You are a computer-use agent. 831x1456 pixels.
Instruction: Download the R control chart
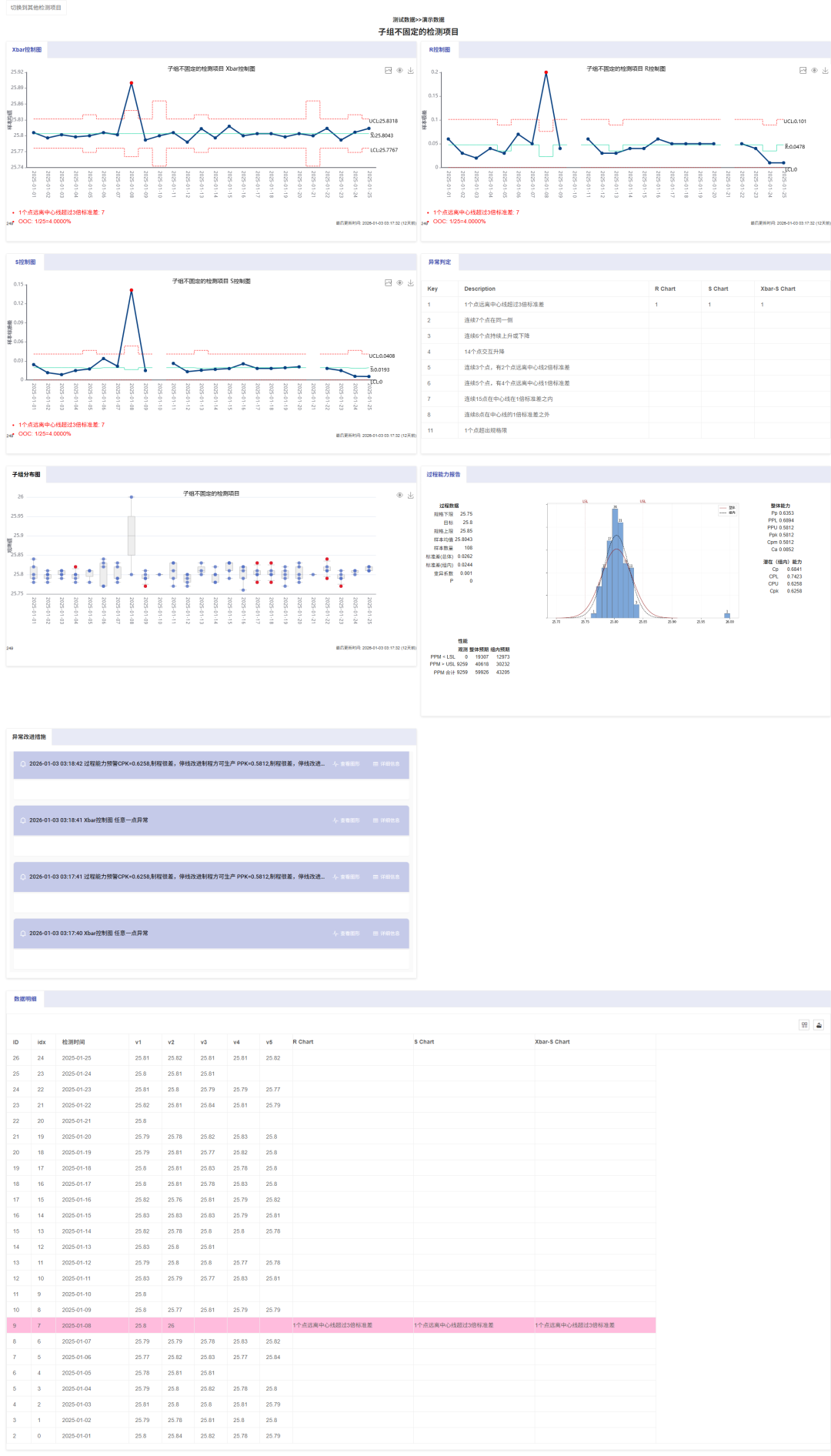[825, 70]
